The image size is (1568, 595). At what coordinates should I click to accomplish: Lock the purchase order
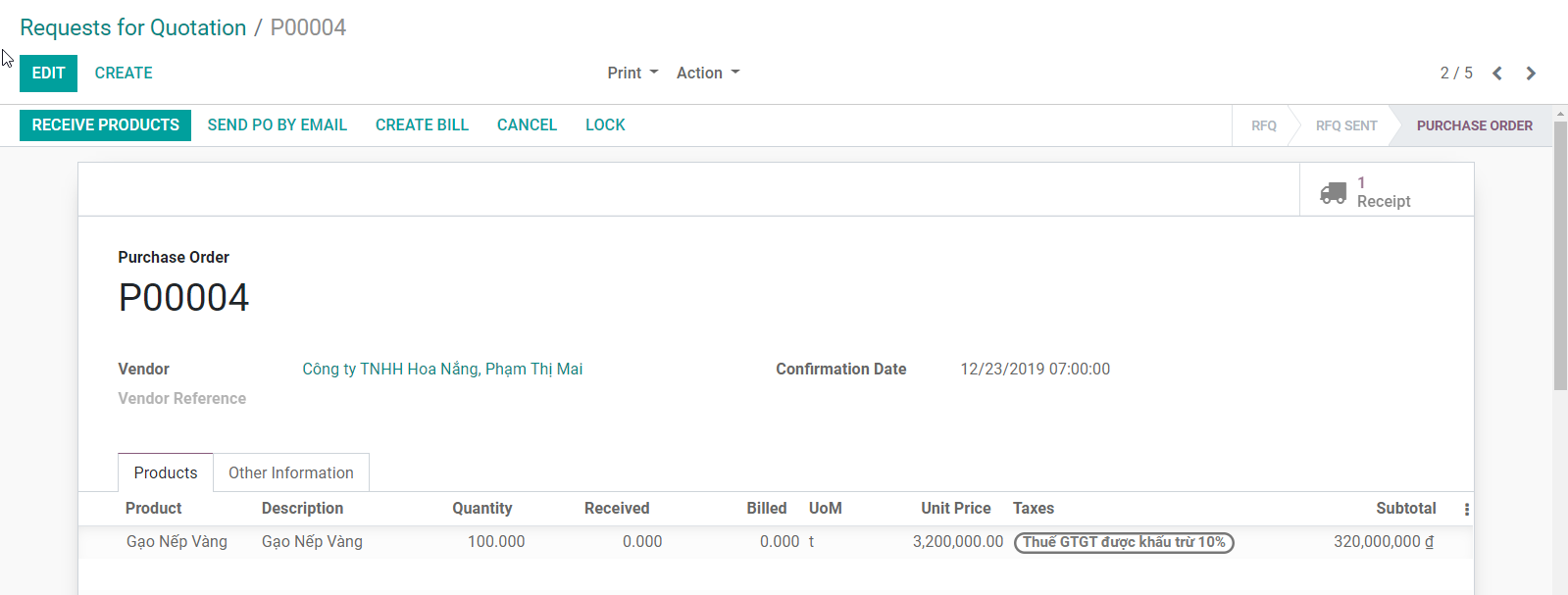point(605,125)
